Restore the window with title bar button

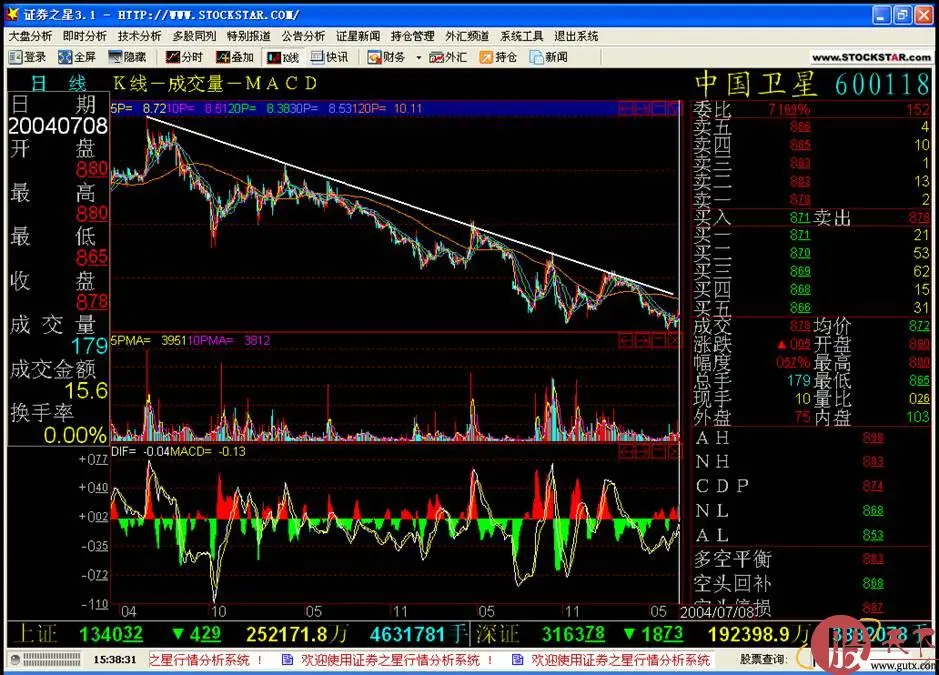point(902,15)
